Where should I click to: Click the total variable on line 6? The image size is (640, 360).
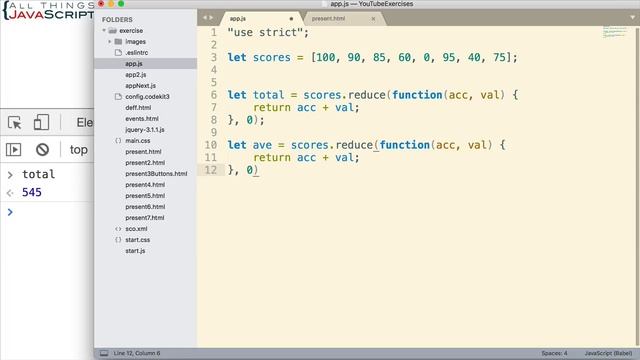click(x=268, y=95)
